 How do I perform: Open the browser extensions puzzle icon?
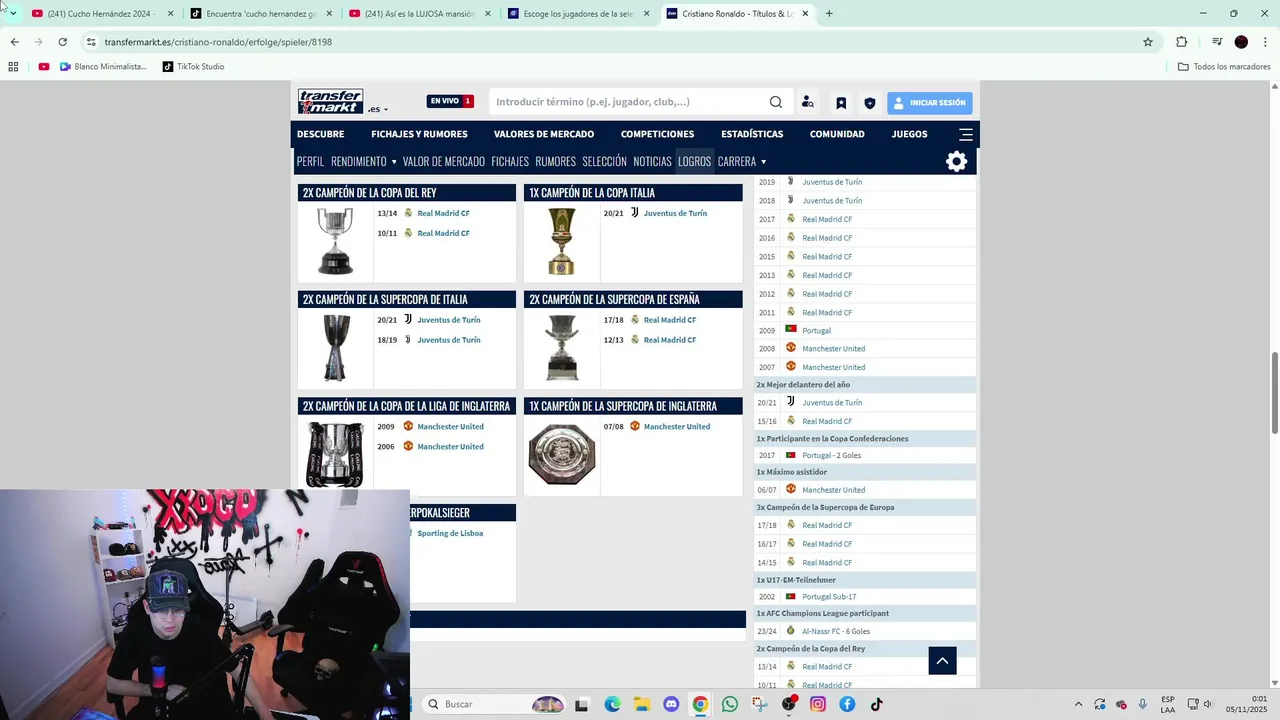pyautogui.click(x=1182, y=42)
